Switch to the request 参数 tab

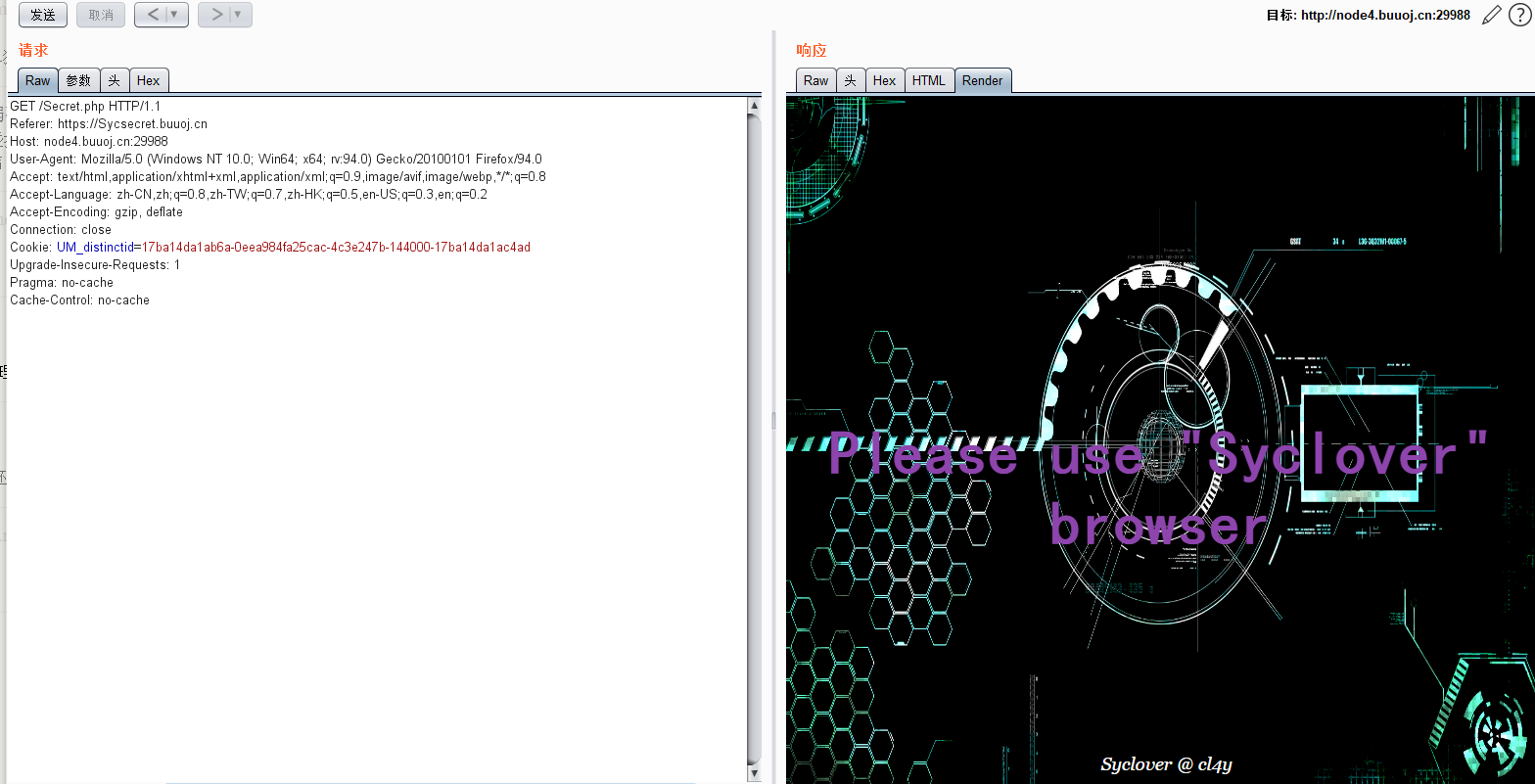pos(79,80)
